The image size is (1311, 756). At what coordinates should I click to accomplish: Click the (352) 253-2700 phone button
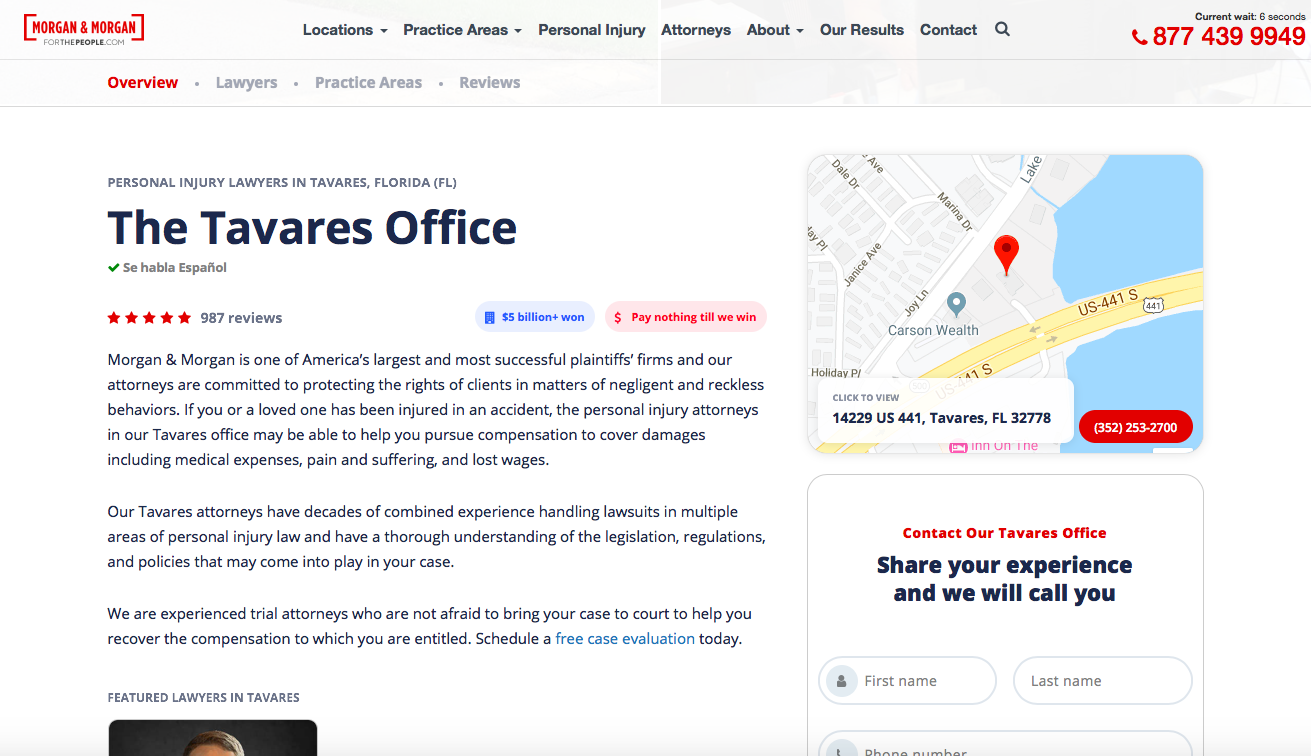[1136, 427]
